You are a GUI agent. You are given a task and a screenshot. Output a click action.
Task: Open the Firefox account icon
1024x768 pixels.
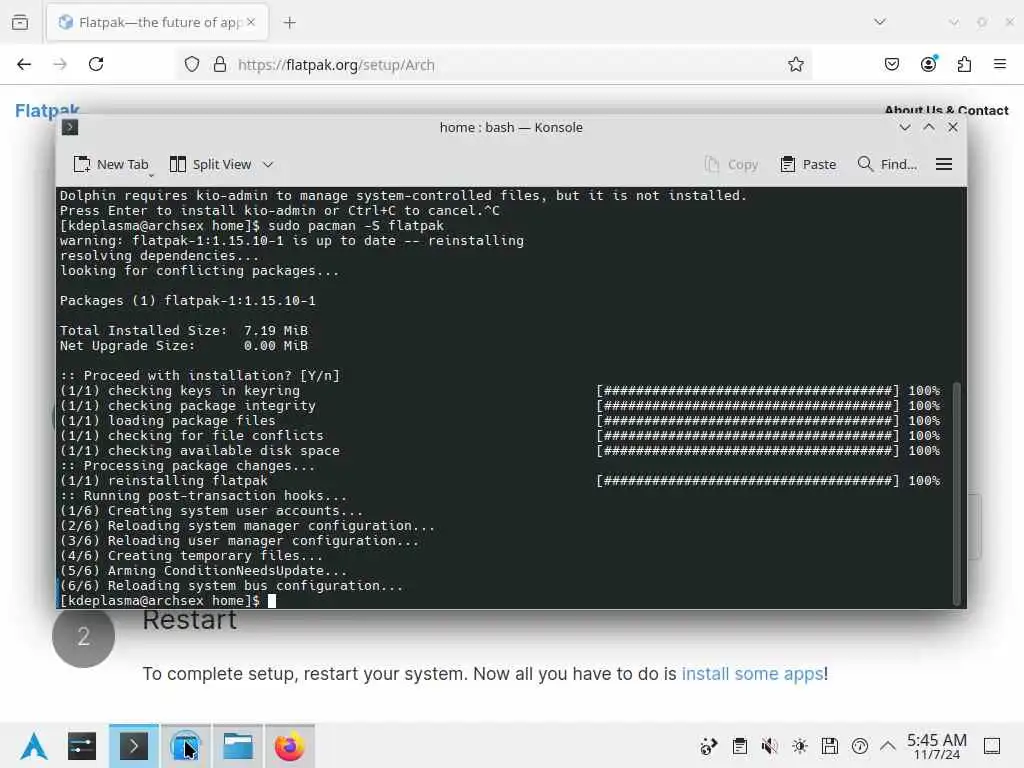click(x=928, y=64)
